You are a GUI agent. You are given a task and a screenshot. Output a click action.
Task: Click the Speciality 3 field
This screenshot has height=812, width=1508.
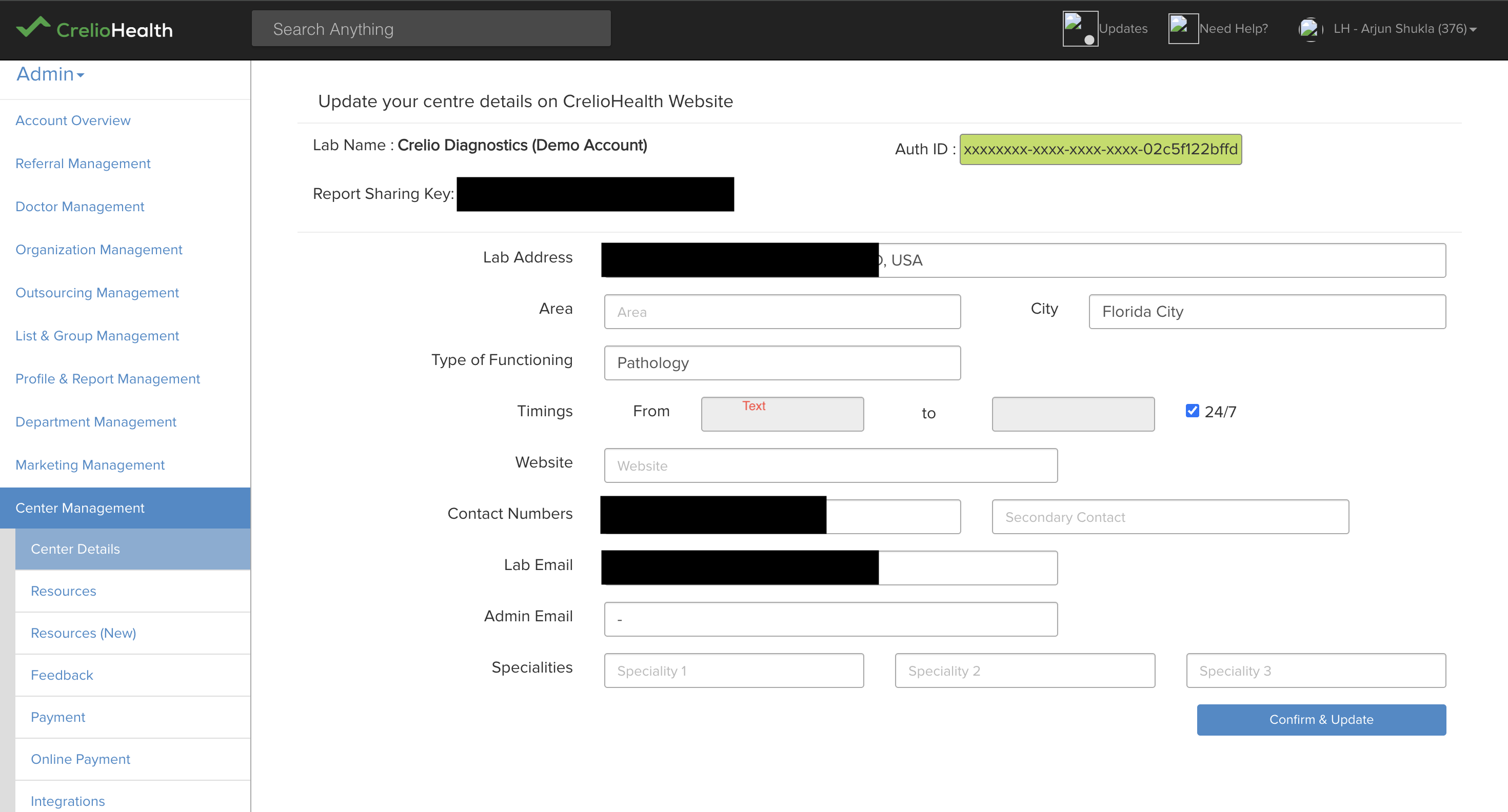pyautogui.click(x=1316, y=671)
